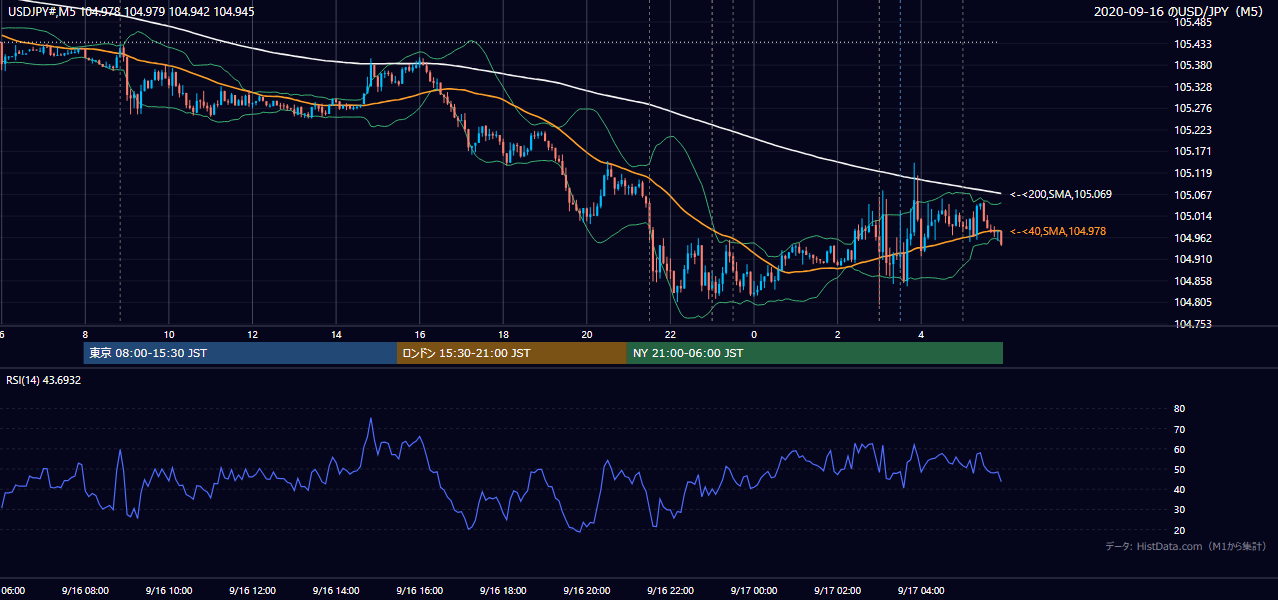The height and width of the screenshot is (600, 1278).
Task: Click hour label 14 under price chart
Action: [x=336, y=334]
